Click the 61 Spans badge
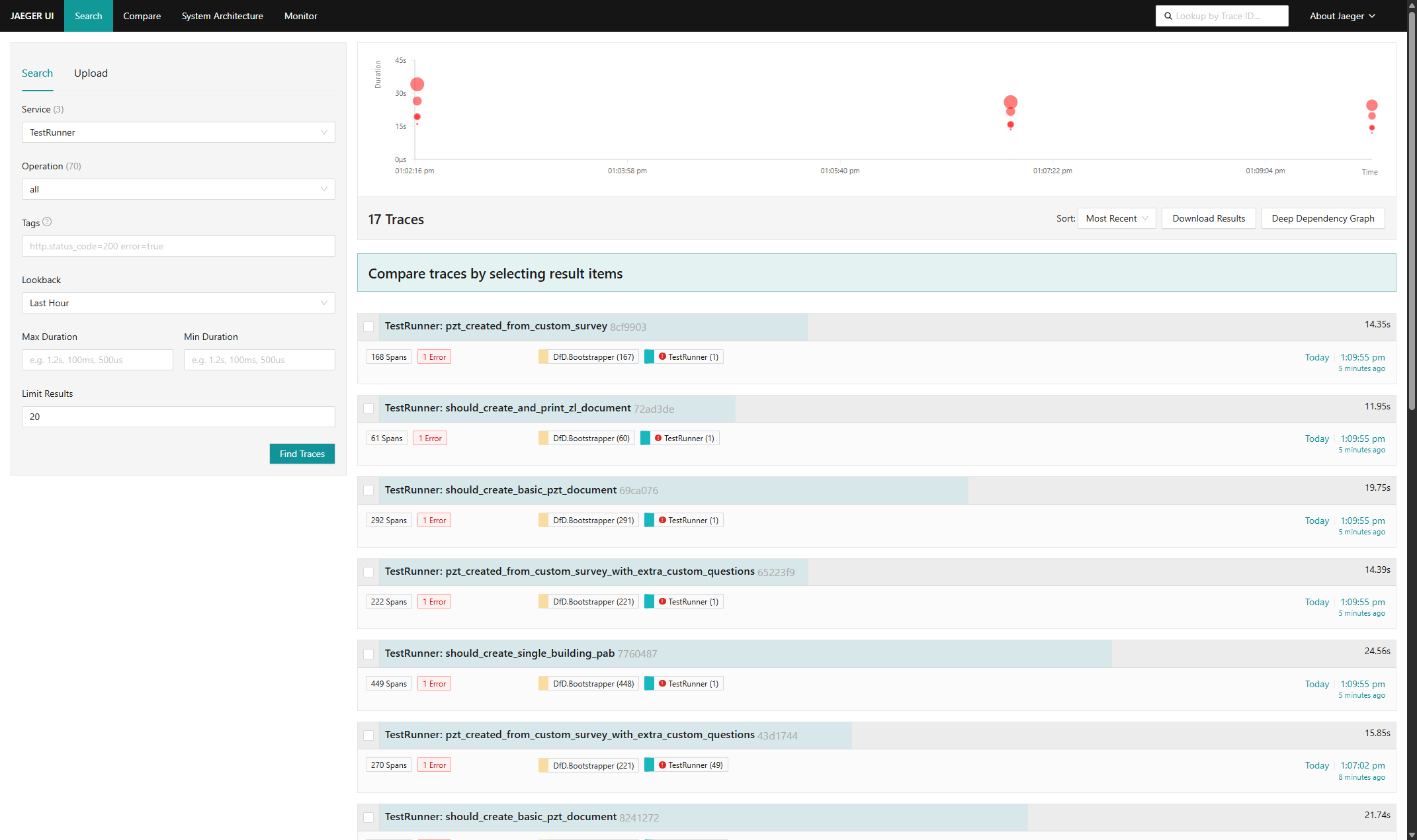 pyautogui.click(x=386, y=438)
